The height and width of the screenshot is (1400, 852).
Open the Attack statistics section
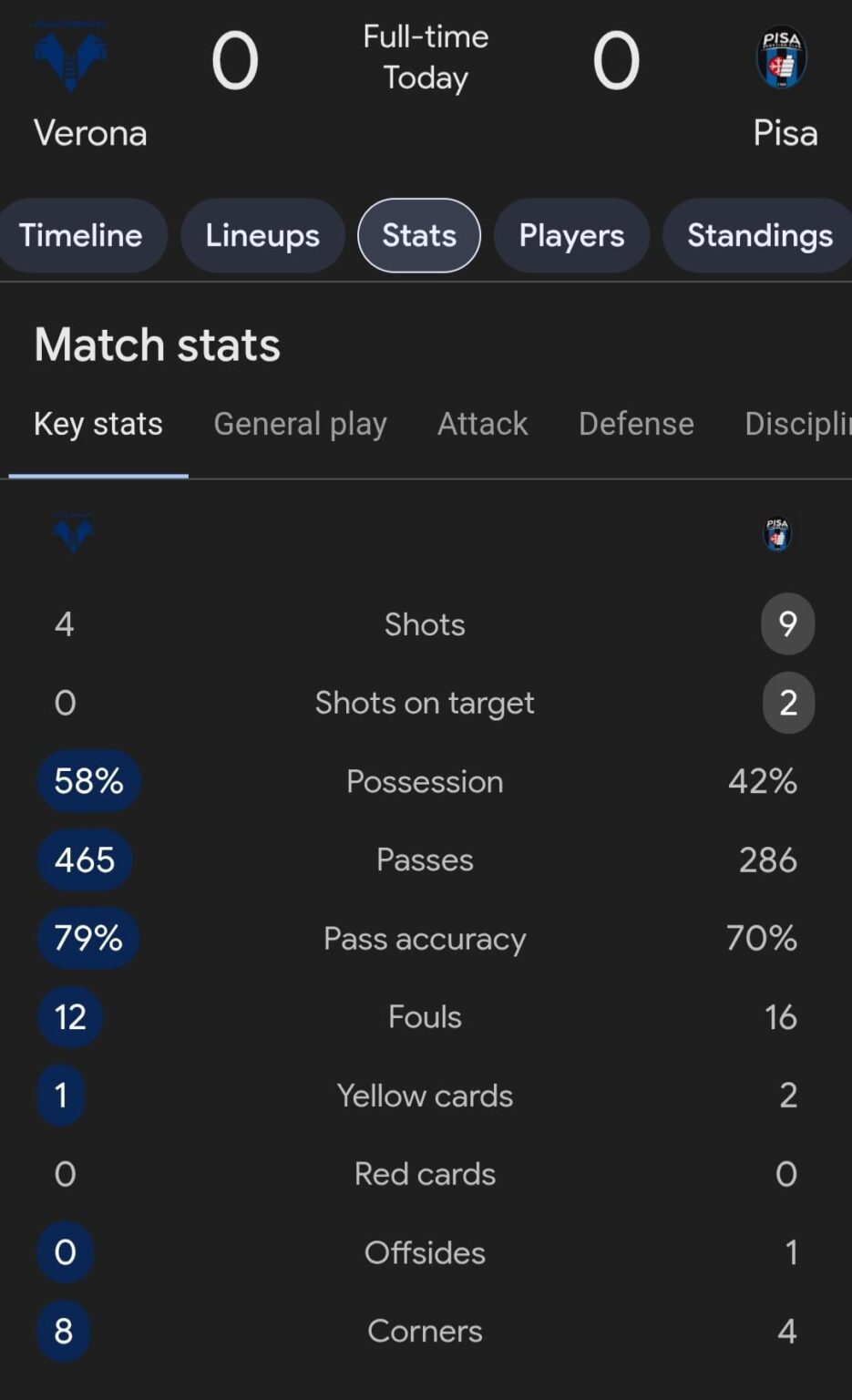point(483,423)
